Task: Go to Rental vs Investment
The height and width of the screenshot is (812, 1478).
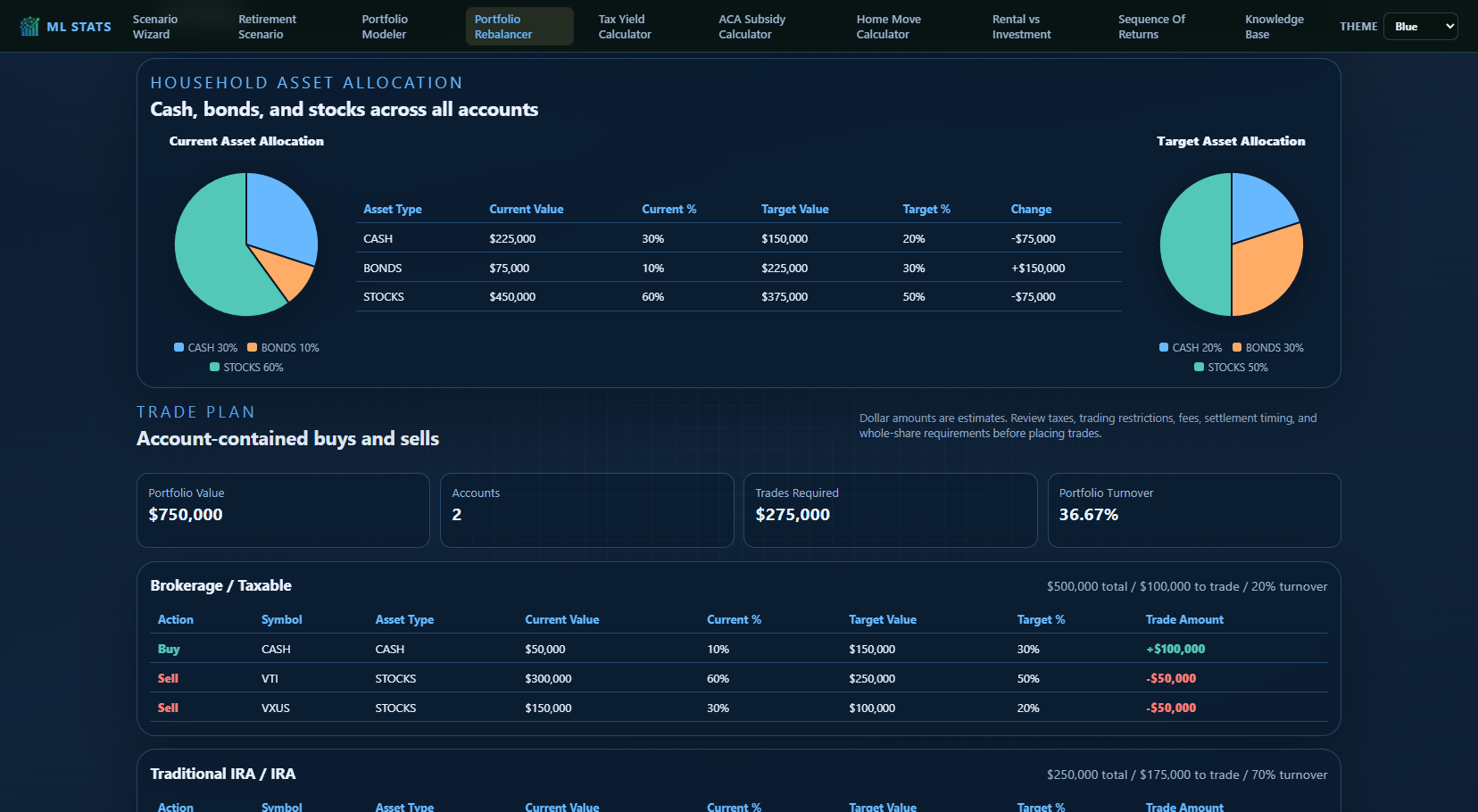Action: [1022, 27]
